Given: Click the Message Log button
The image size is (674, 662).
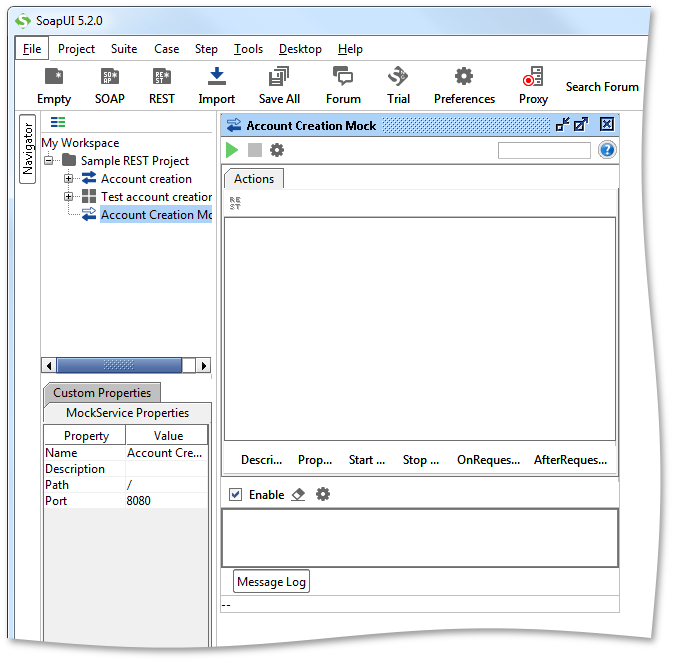Looking at the screenshot, I should (x=271, y=581).
